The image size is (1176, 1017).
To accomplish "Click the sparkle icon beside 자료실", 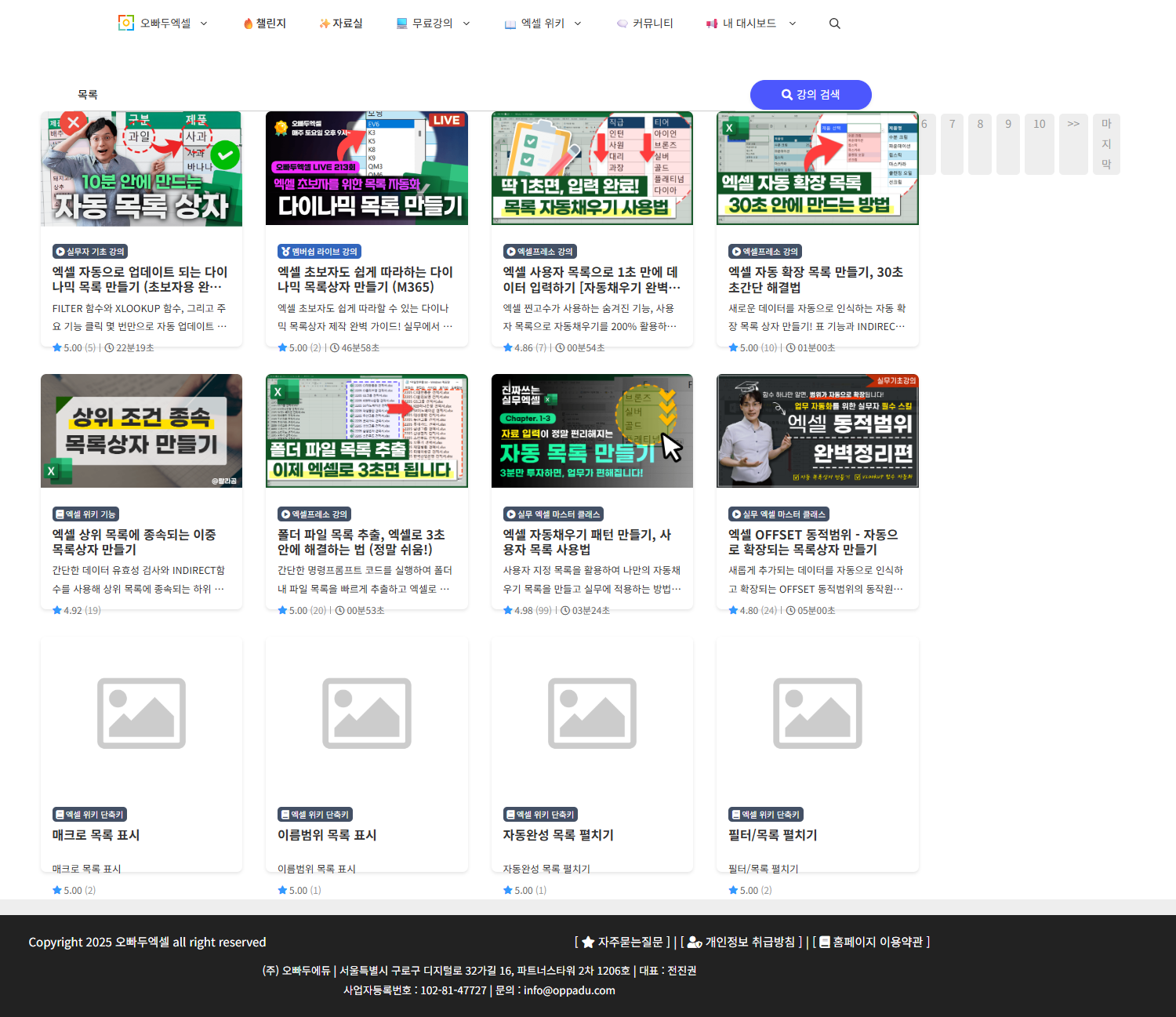I will (324, 23).
